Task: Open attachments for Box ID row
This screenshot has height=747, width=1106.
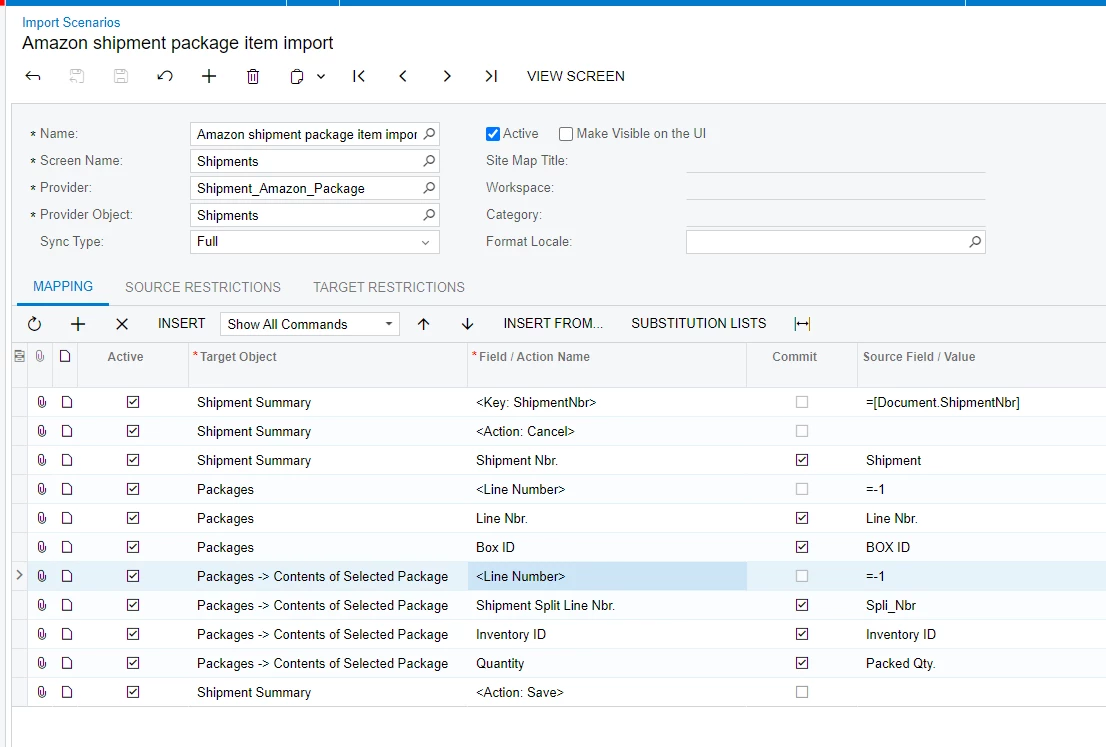Action: pos(42,547)
